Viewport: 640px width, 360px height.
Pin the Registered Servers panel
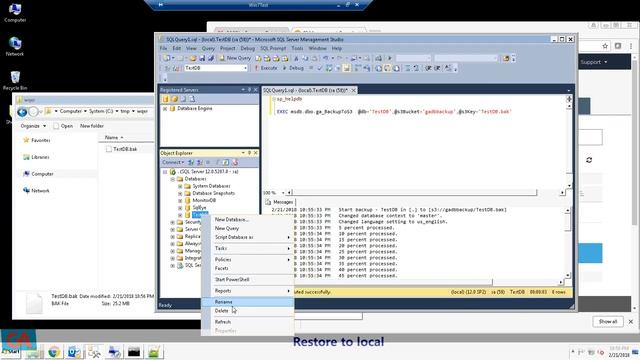coord(249,90)
